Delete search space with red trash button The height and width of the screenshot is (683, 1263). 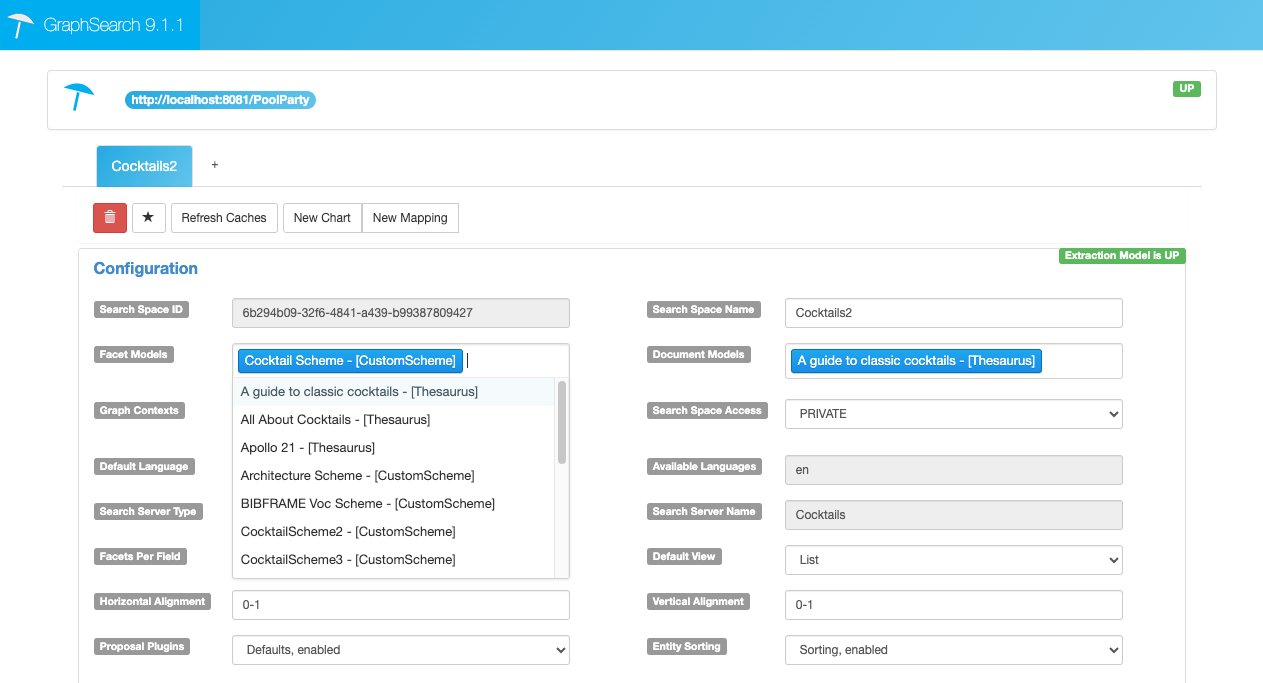(x=110, y=217)
